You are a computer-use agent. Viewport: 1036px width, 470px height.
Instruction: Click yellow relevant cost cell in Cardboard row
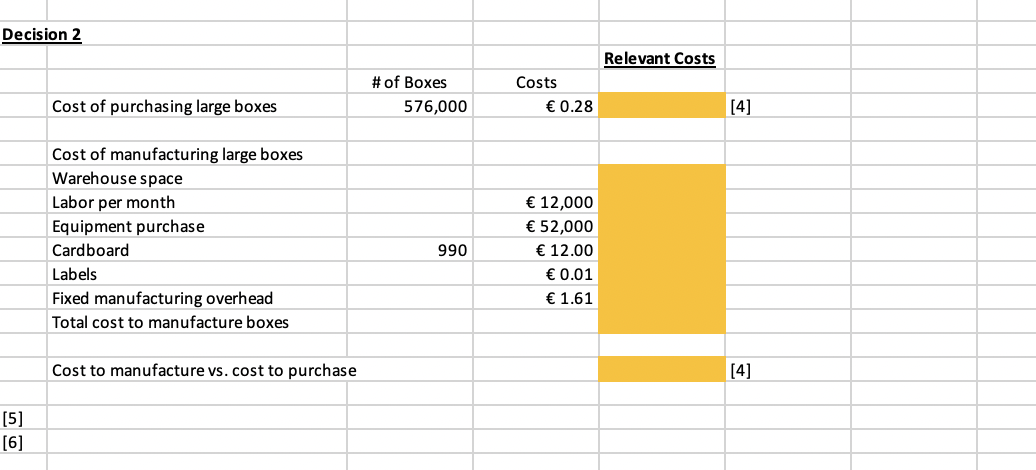pos(661,250)
